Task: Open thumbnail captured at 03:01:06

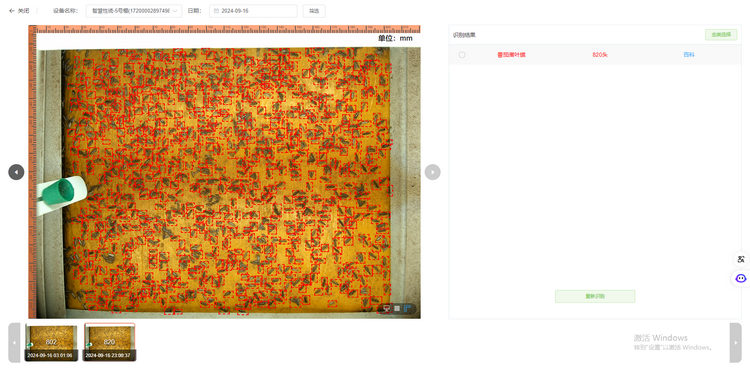Action: tap(51, 342)
